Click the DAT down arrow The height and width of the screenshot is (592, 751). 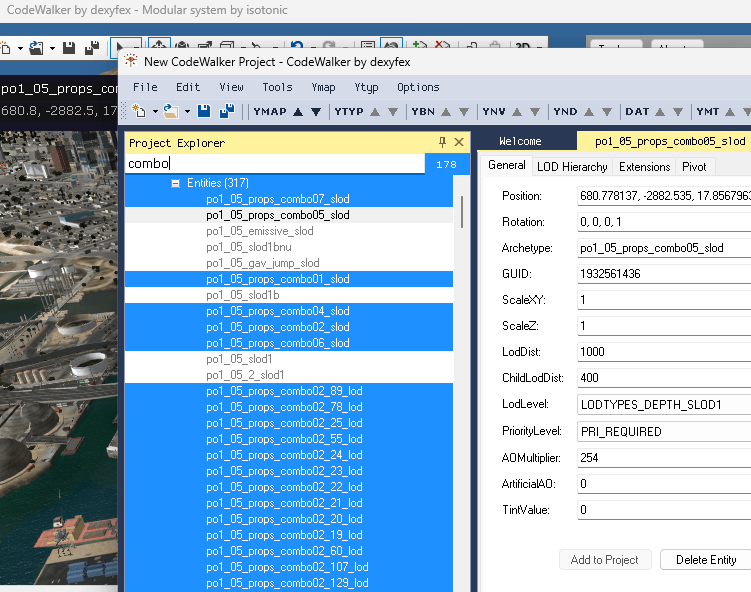pos(678,112)
